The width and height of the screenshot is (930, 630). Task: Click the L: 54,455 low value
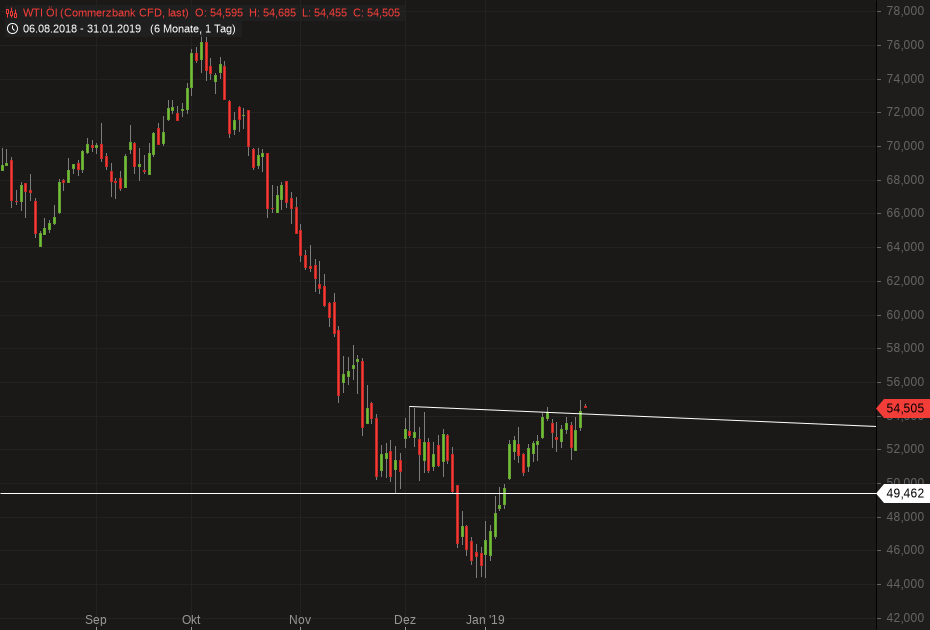point(325,12)
